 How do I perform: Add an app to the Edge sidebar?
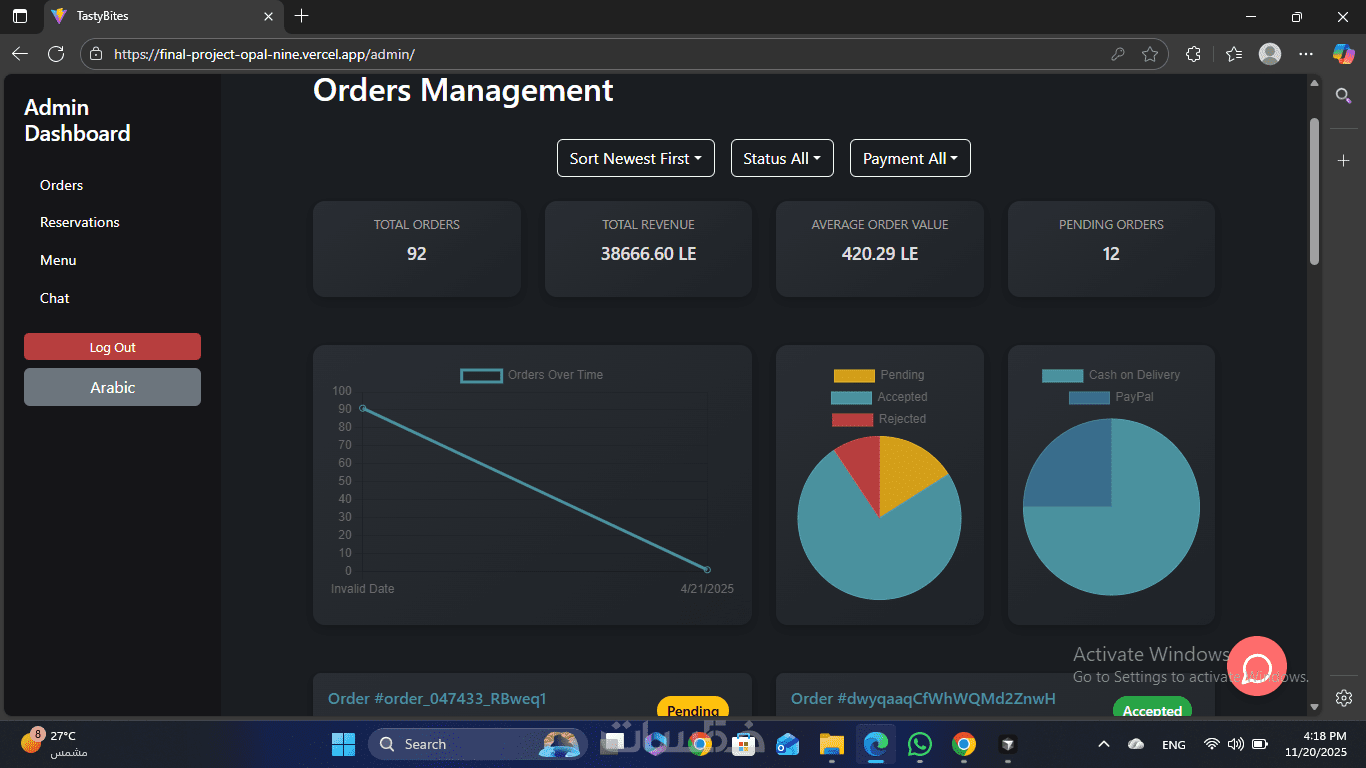(x=1344, y=160)
